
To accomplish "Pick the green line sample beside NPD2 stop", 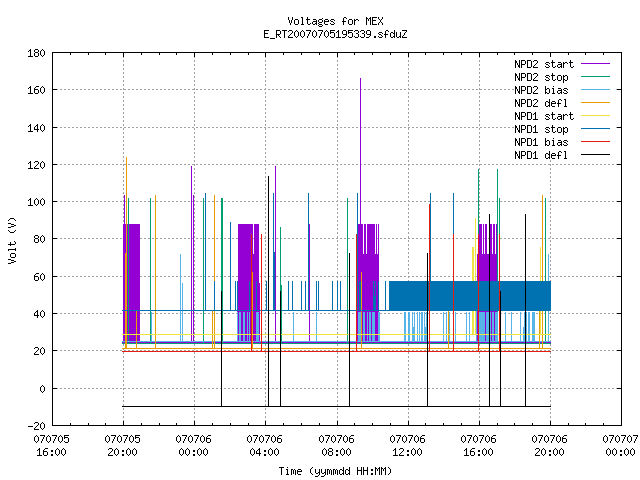I will point(595,76).
